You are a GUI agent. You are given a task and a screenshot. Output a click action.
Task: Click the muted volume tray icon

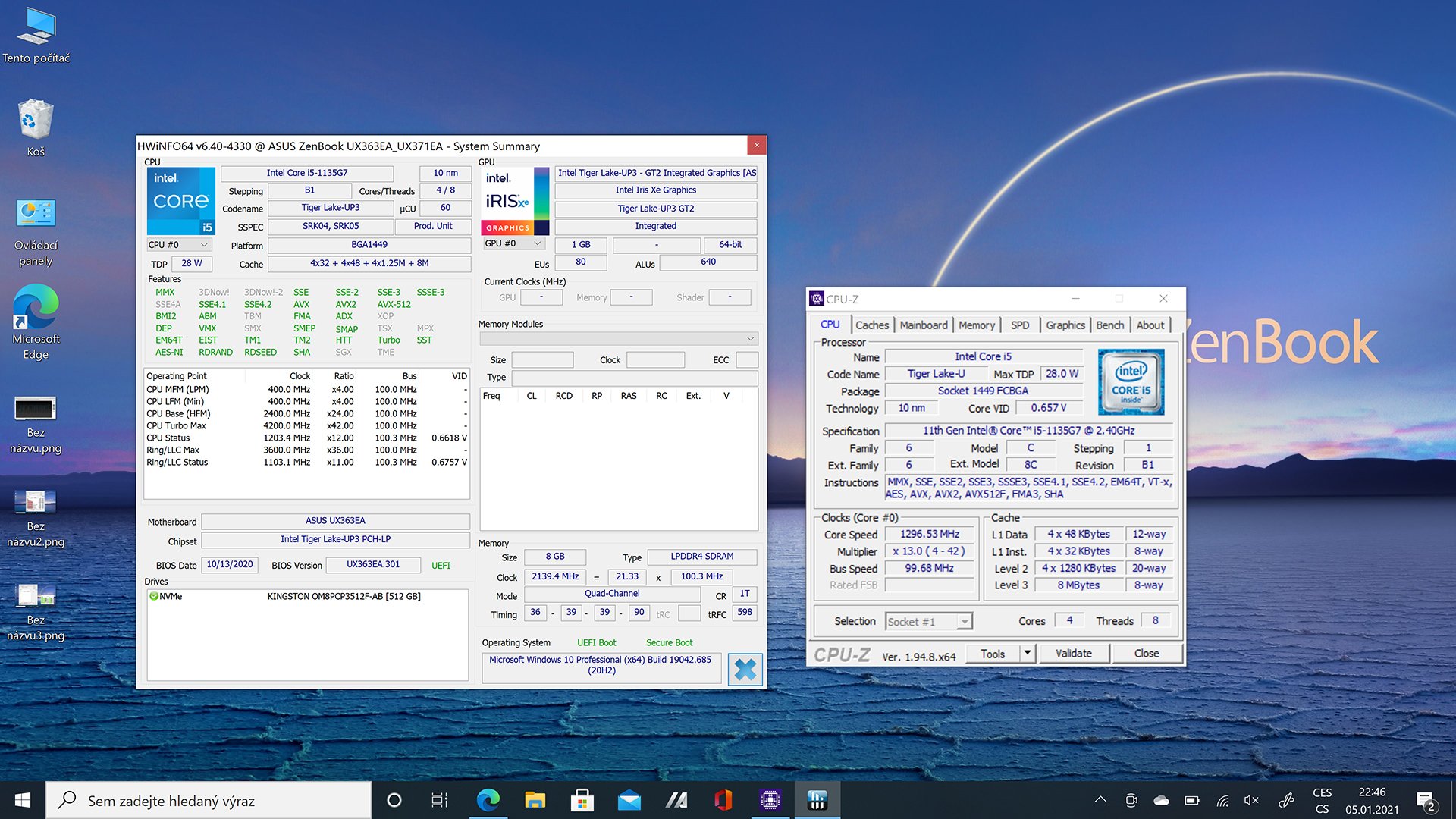coord(1251,800)
